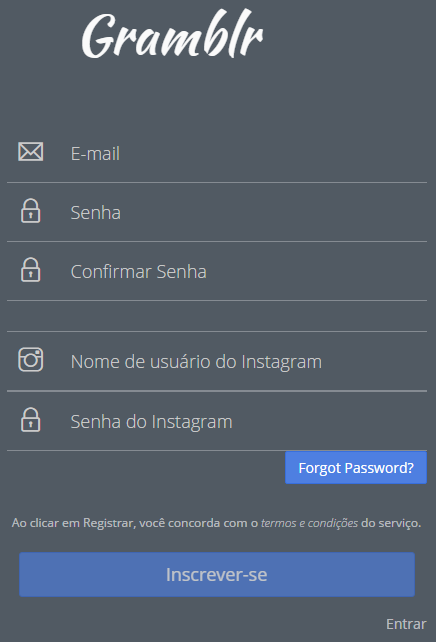Click the 'você concorda com o' text

tap(199, 523)
